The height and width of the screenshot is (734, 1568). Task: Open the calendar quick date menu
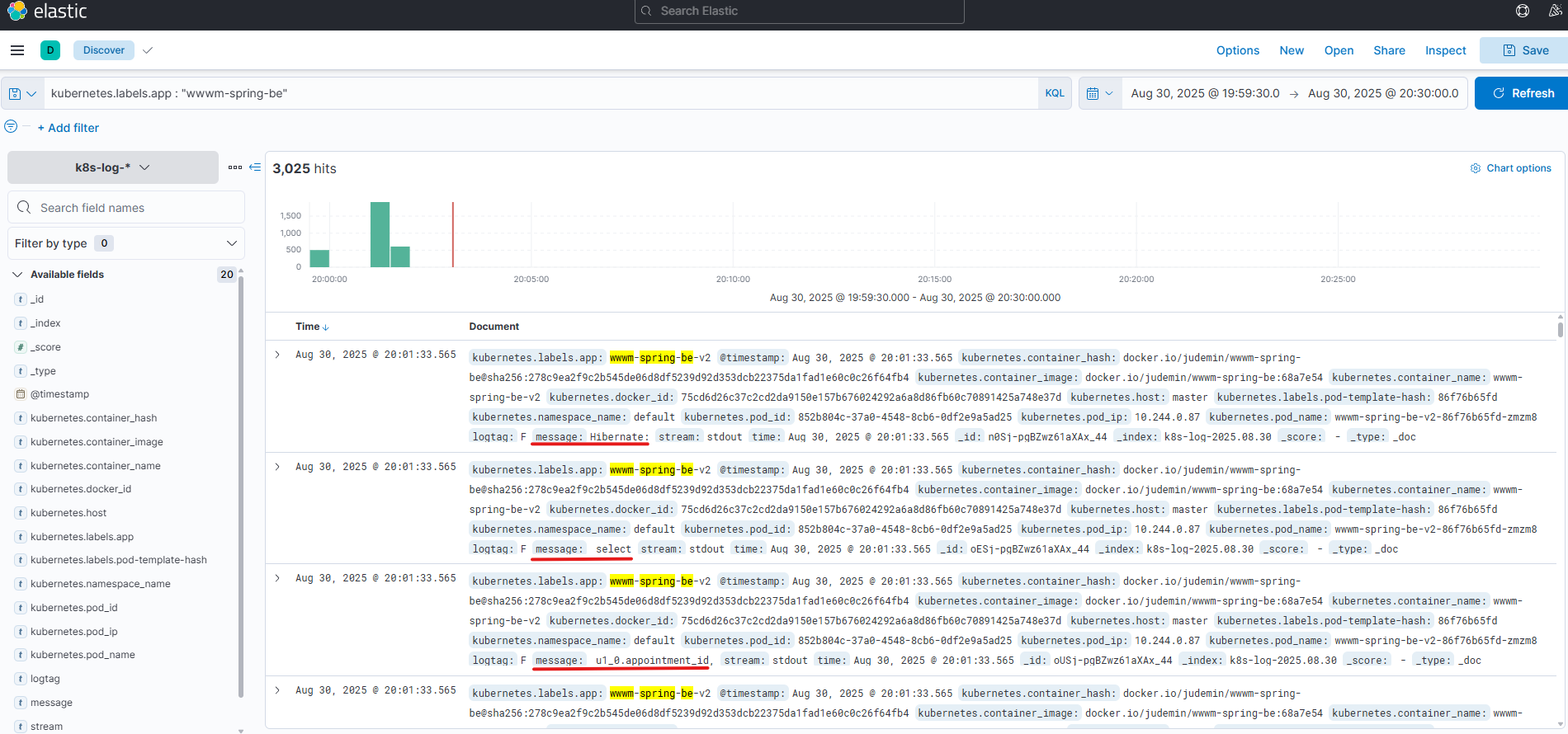[1100, 93]
